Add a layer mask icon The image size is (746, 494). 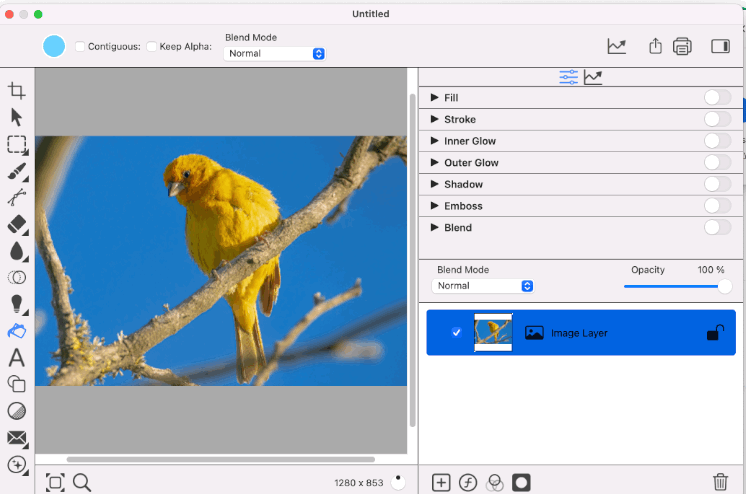pyautogui.click(x=521, y=482)
